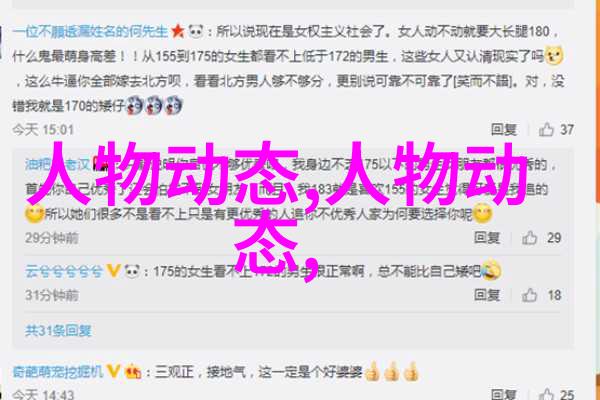This screenshot has height=400, width=600.
Task: Open user profile 云兮兮兮兮兮
Action: tap(64, 271)
